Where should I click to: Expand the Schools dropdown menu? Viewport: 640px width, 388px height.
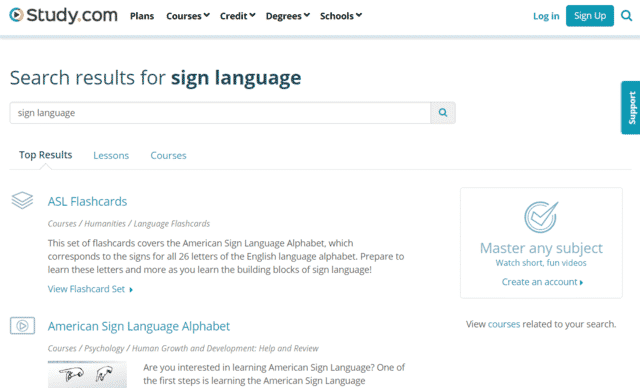tap(341, 16)
